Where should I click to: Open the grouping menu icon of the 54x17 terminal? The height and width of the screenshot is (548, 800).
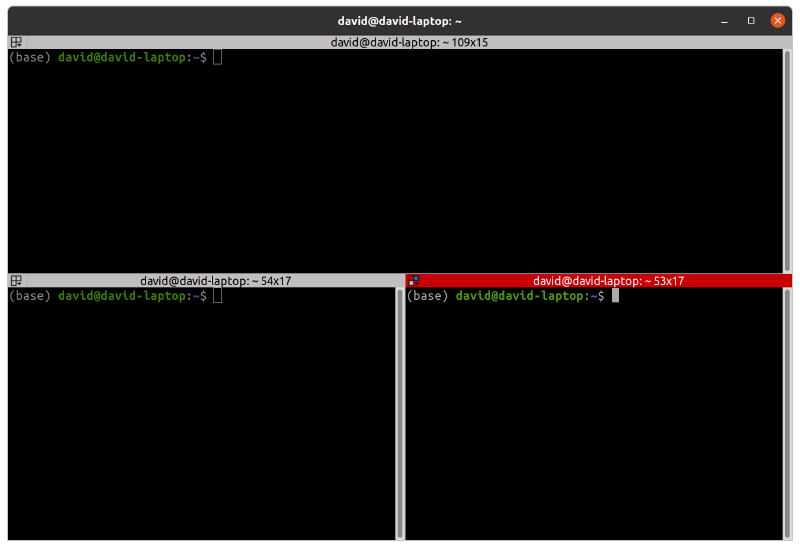(16, 281)
